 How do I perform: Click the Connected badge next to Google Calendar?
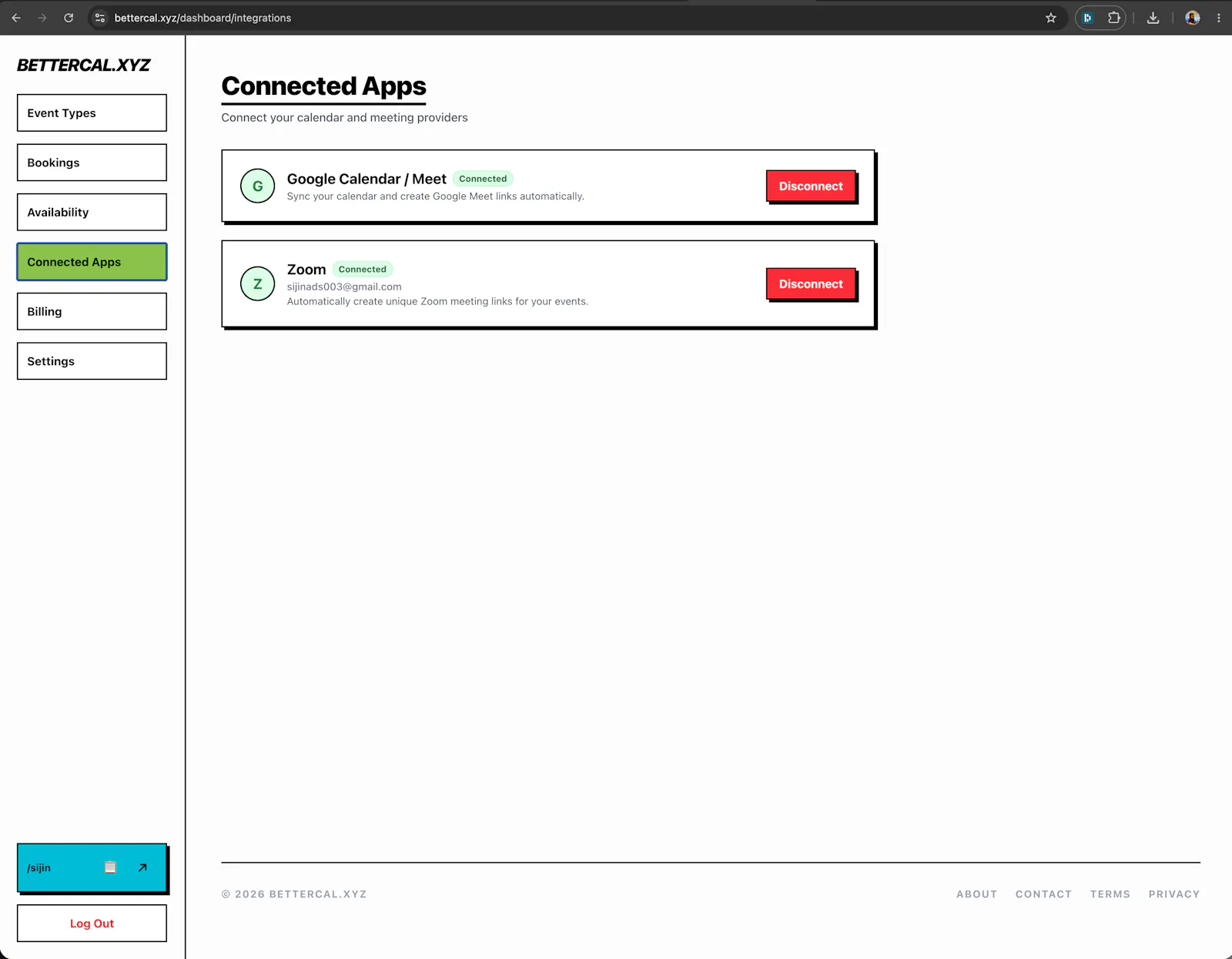pos(483,179)
